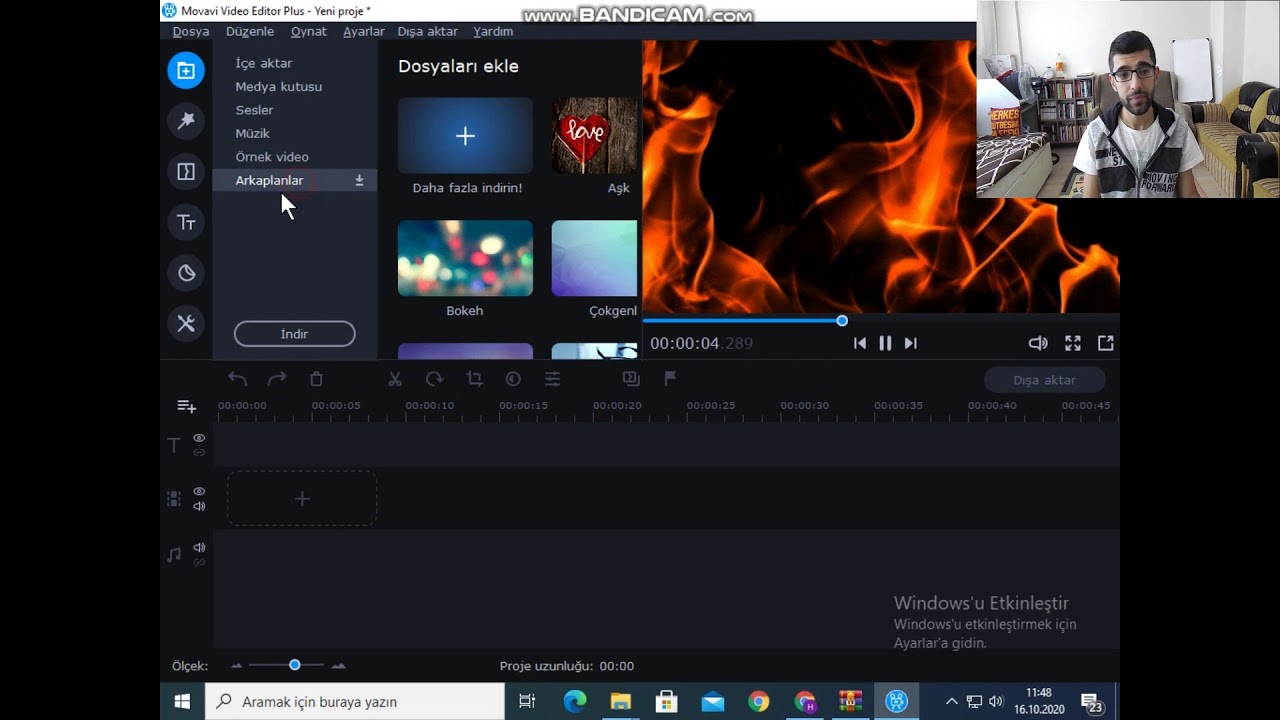Adjust the Ölçek timeline zoom slider handle
Image resolution: width=1280 pixels, height=720 pixels.
295,665
